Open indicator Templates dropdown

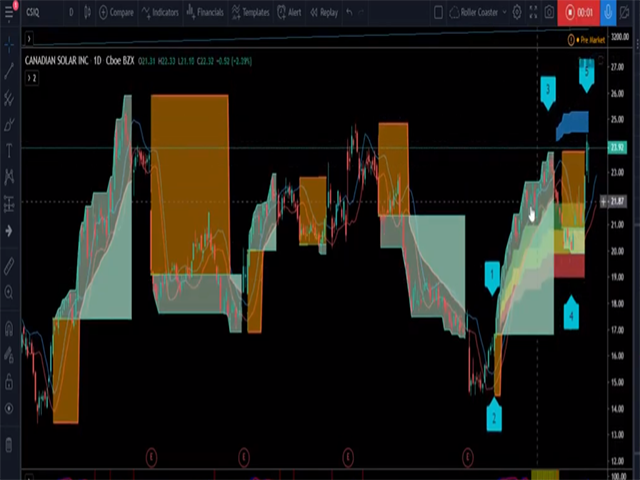click(x=251, y=13)
